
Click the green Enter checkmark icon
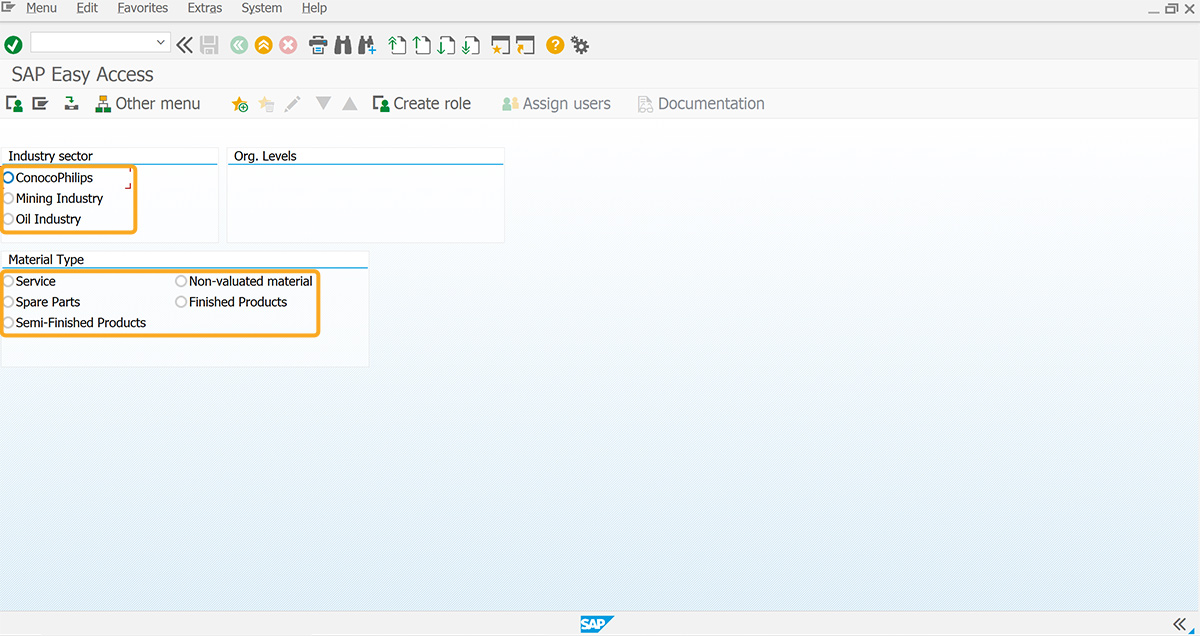click(13, 45)
